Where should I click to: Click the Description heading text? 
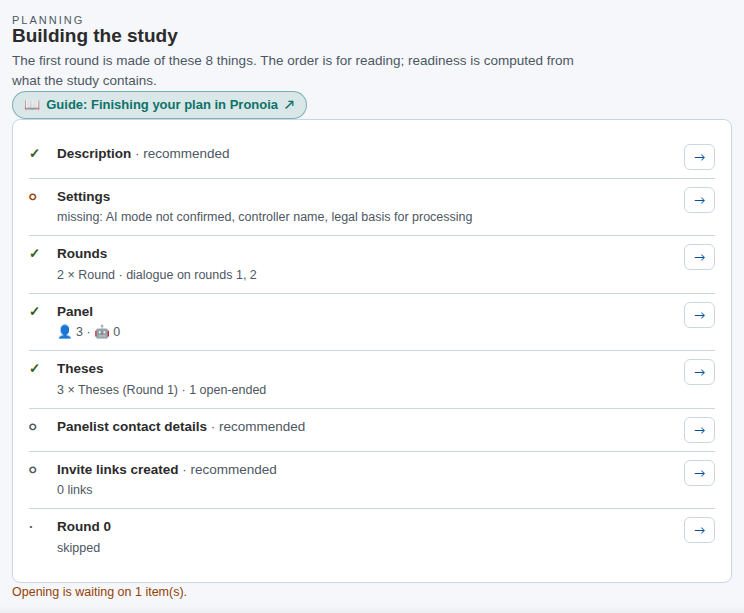pos(94,154)
